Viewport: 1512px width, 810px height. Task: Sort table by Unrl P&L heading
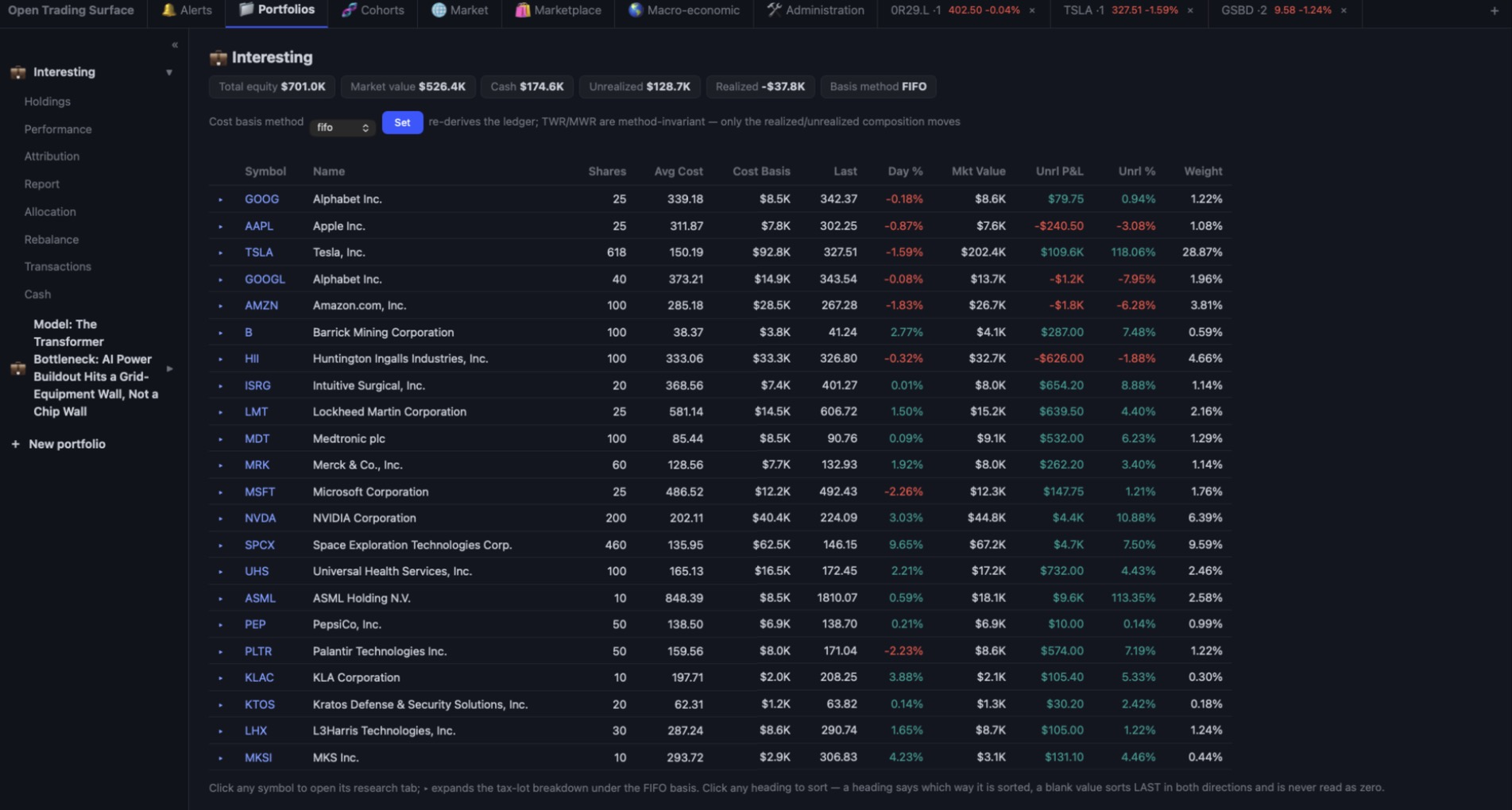pyautogui.click(x=1059, y=172)
